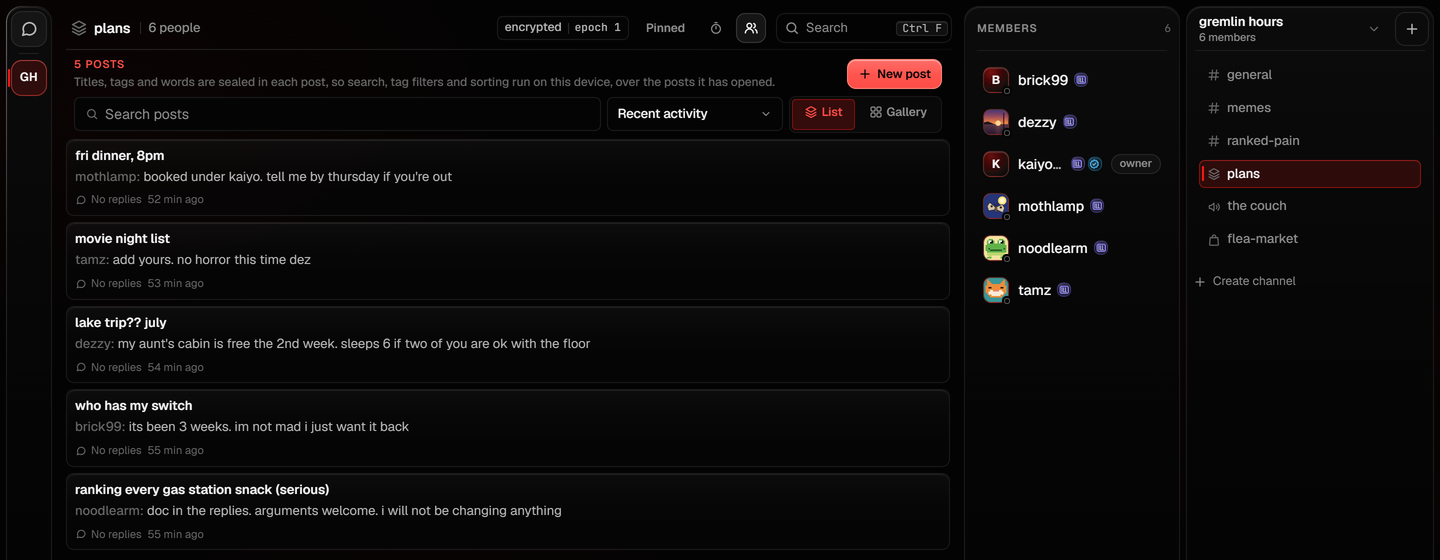Expand the gremlin hours server chevron
Image resolution: width=1440 pixels, height=560 pixels.
[1374, 29]
